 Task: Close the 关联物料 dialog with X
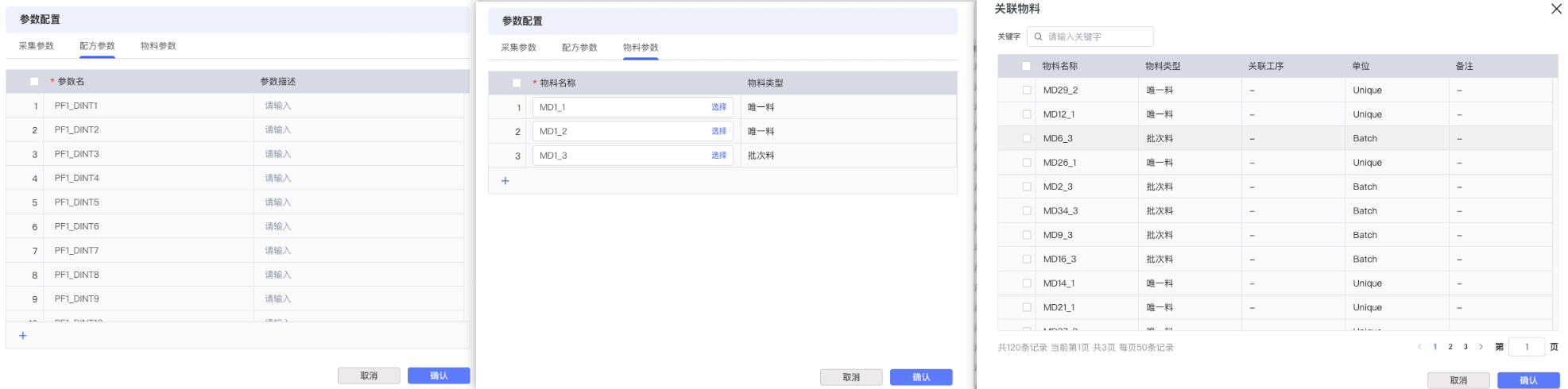(1556, 9)
